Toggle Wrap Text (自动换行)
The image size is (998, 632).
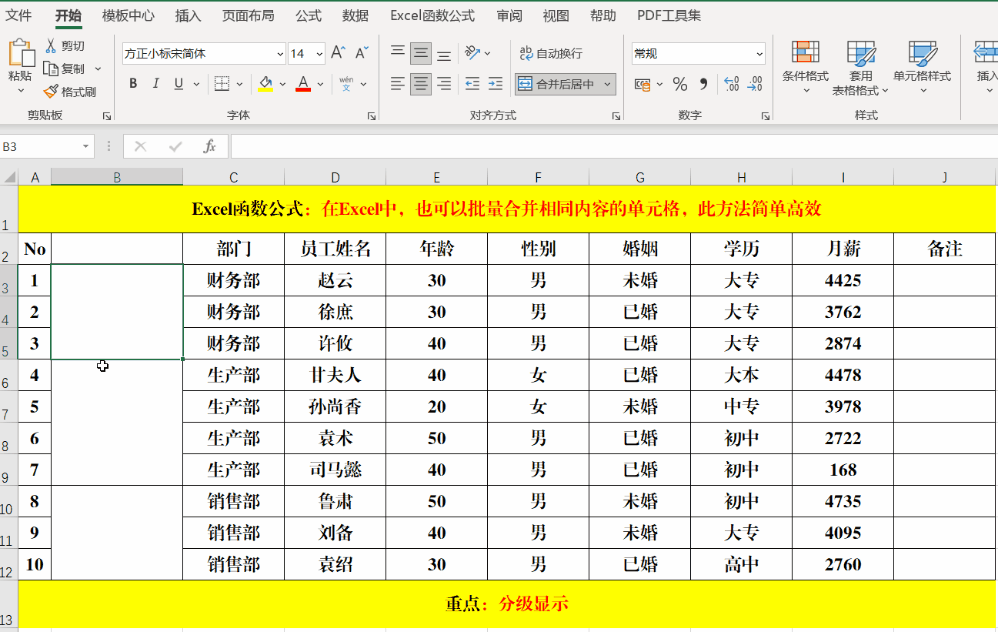click(551, 53)
